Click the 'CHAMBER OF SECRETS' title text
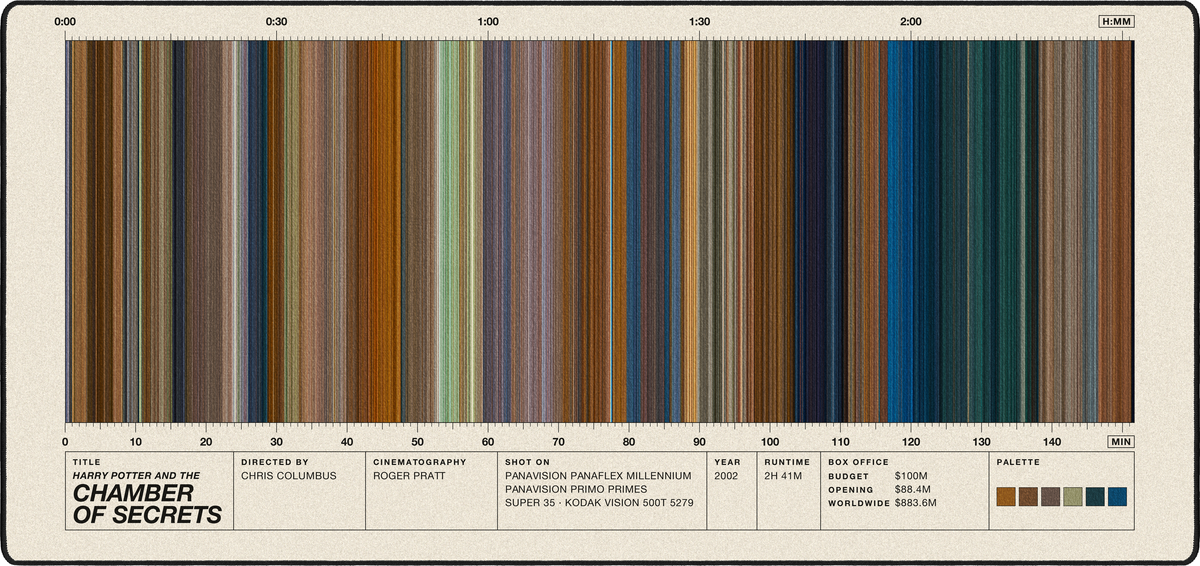1200x566 pixels. pyautogui.click(x=146, y=505)
